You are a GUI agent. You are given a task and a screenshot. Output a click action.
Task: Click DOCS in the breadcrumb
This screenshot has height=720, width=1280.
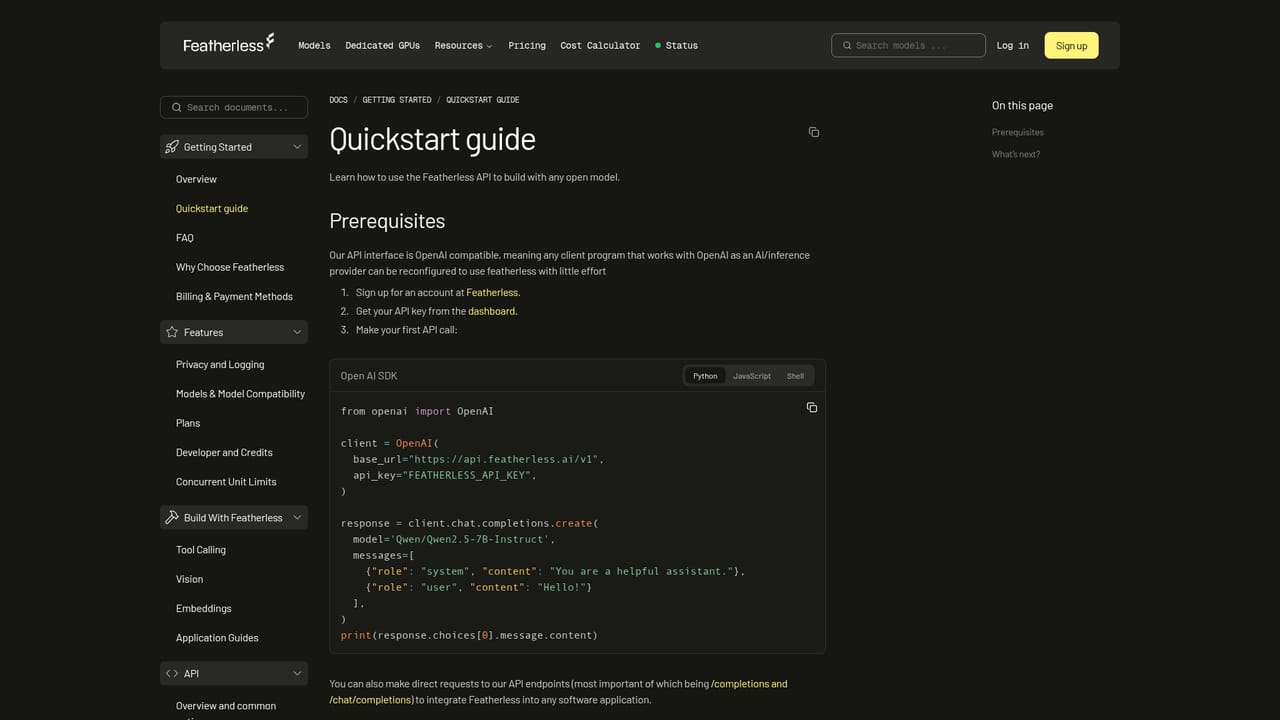(x=338, y=100)
